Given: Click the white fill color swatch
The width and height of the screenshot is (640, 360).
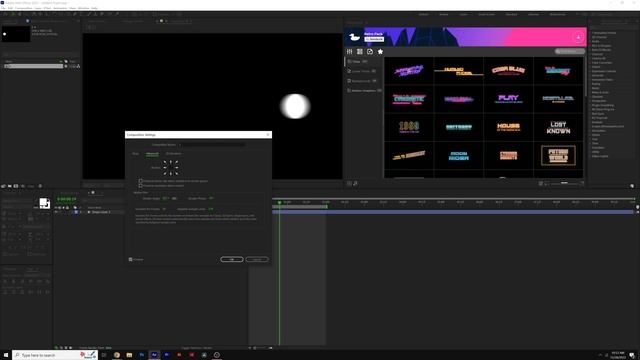Looking at the screenshot, I should 43,202.
